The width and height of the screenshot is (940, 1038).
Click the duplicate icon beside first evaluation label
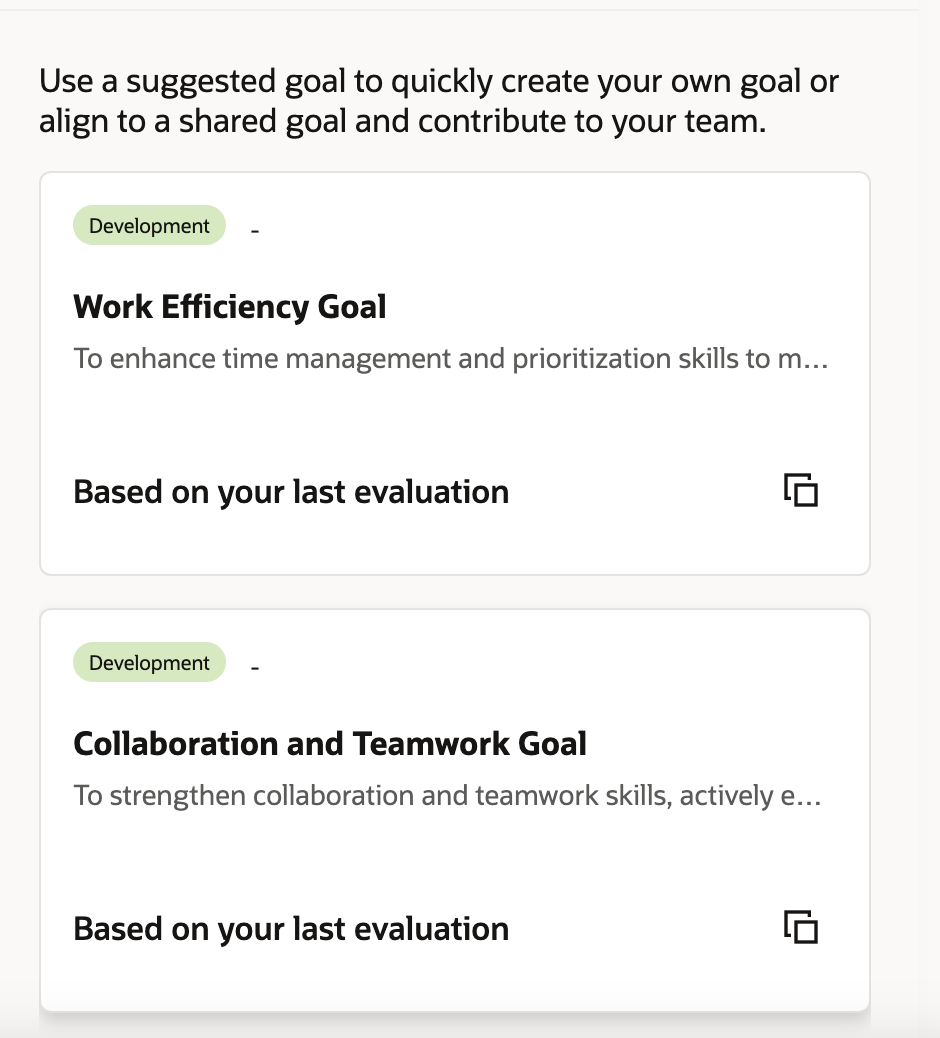[801, 490]
